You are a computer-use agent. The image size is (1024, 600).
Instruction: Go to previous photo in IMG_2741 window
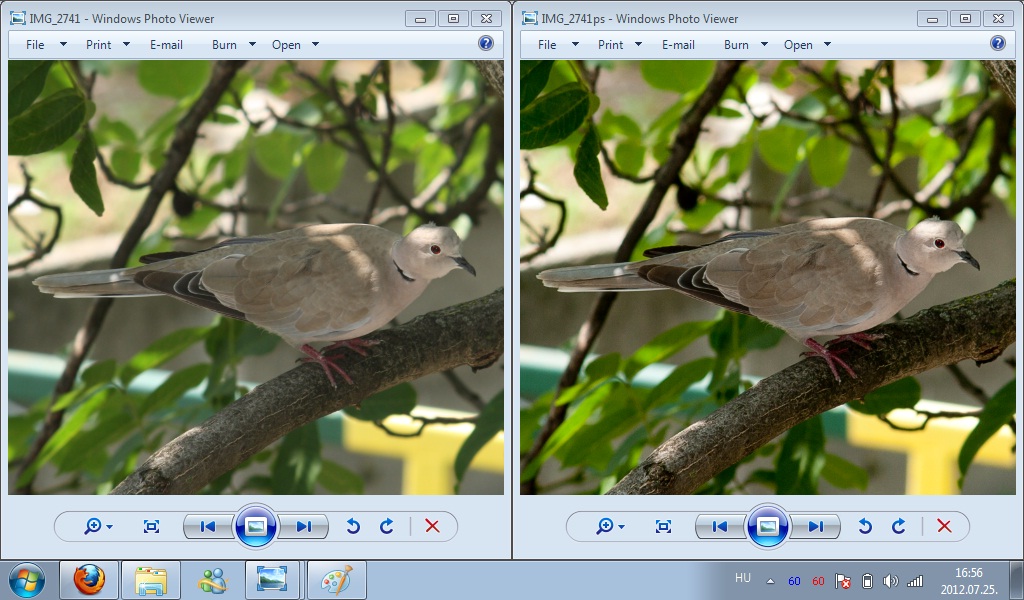pyautogui.click(x=208, y=526)
